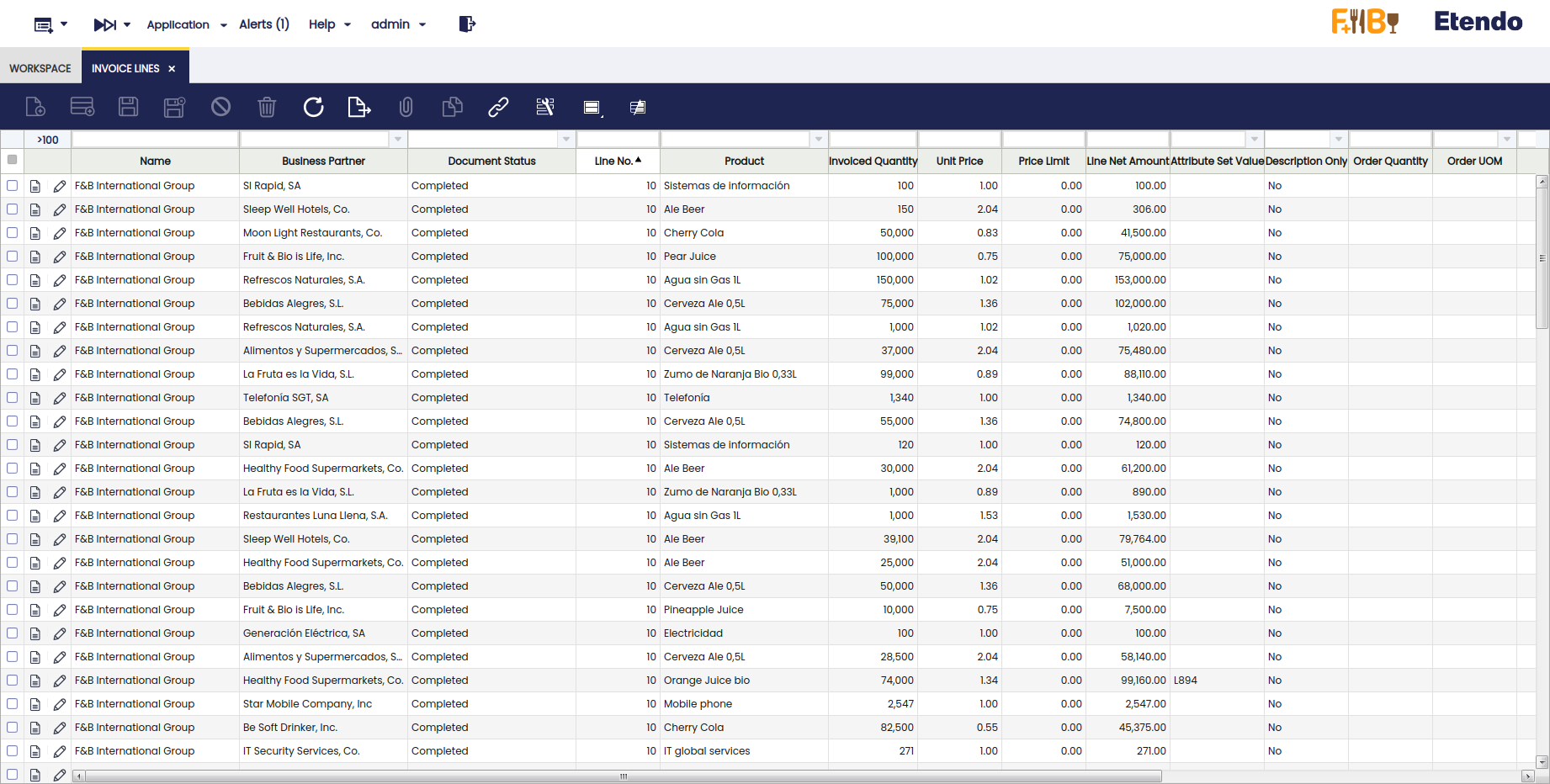Expand the Document Status filter dropdown
The image size is (1550, 784).
click(566, 140)
